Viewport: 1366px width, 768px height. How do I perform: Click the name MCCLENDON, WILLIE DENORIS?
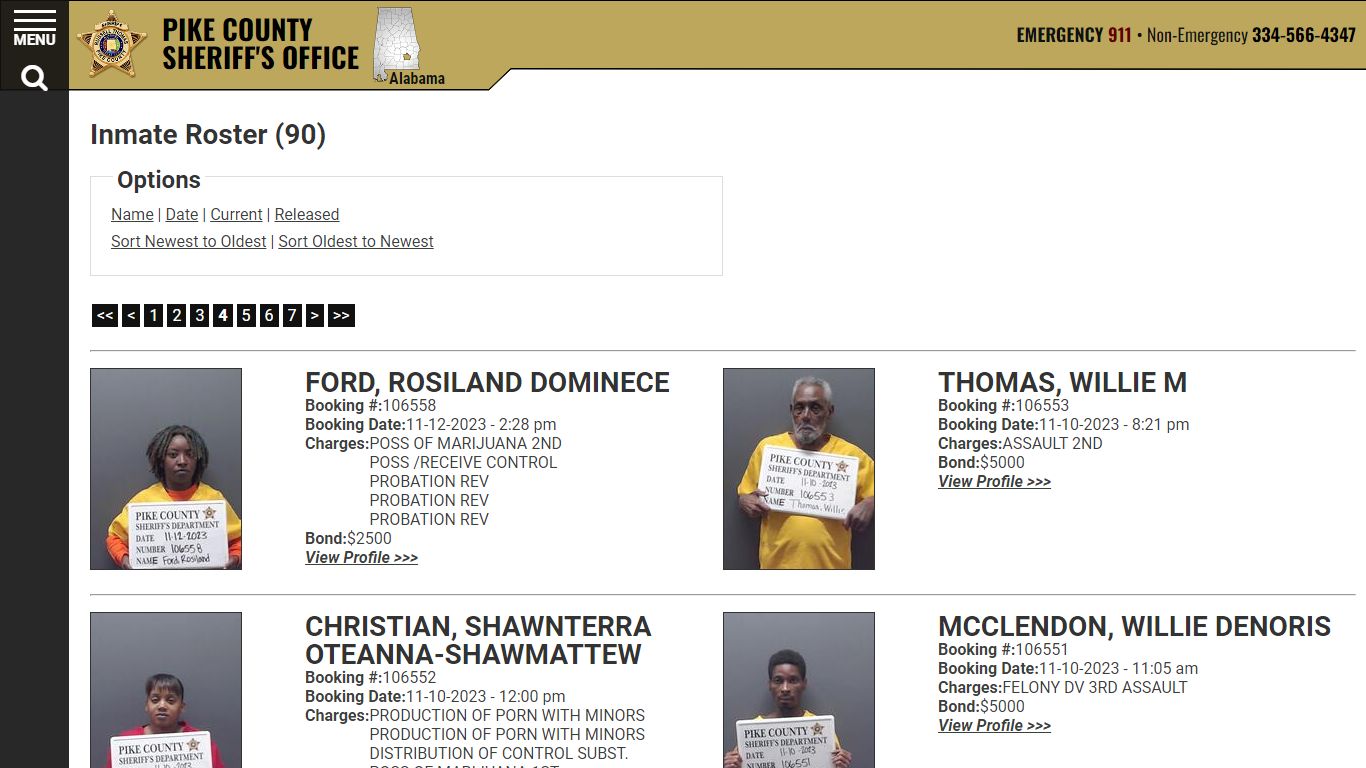[1134, 626]
